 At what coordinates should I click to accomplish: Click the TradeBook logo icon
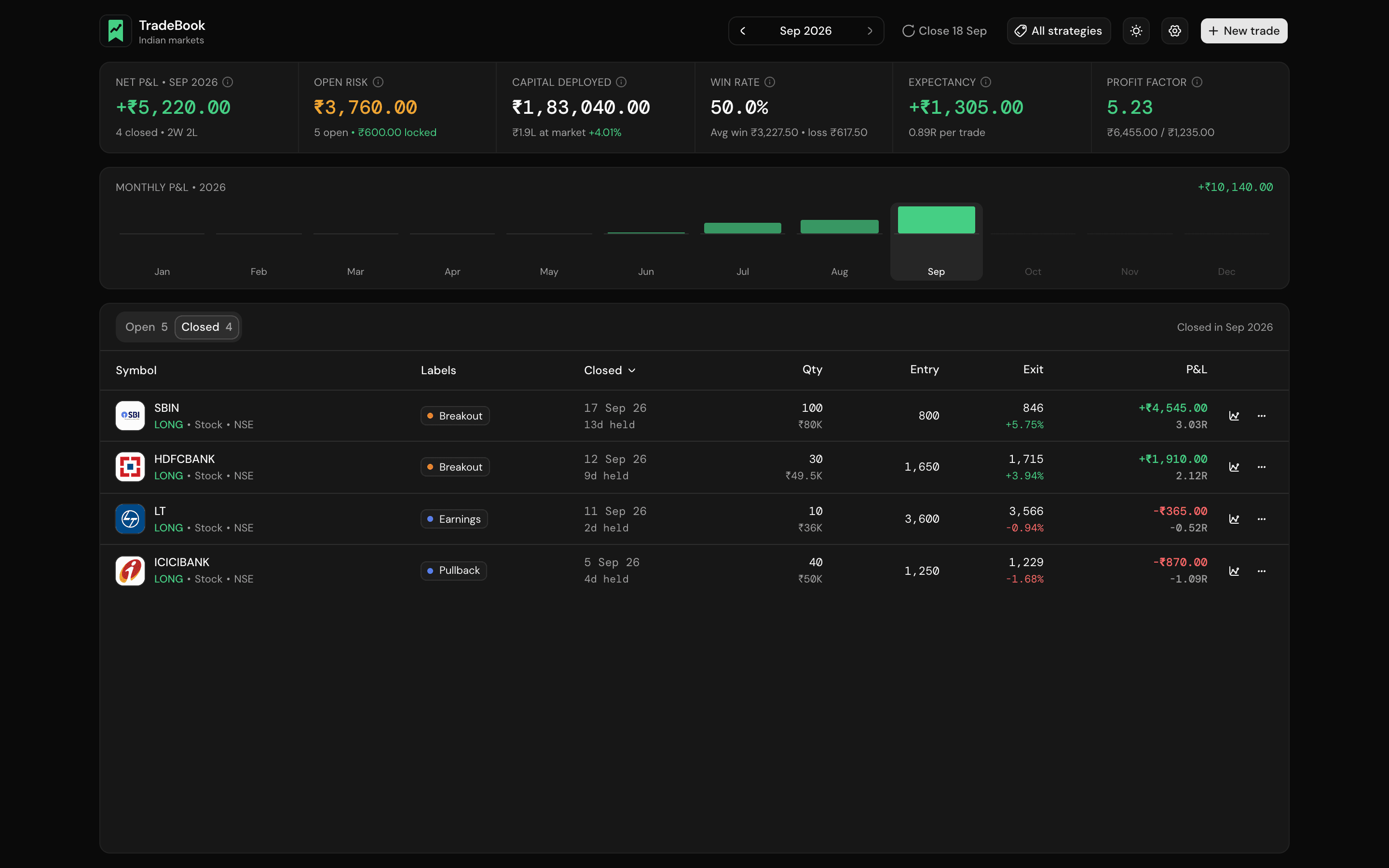click(115, 31)
